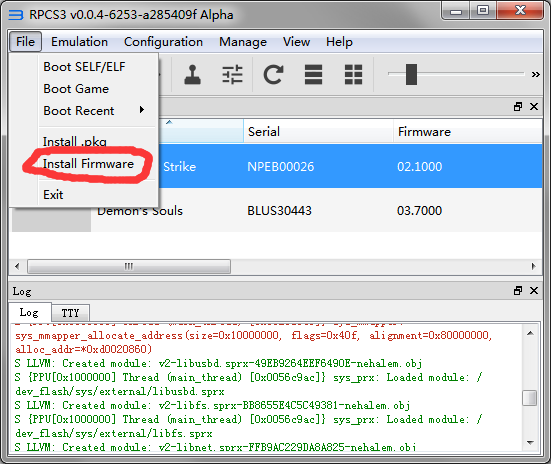The width and height of the screenshot is (551, 464).
Task: Click the Refresh game list icon
Action: (273, 75)
